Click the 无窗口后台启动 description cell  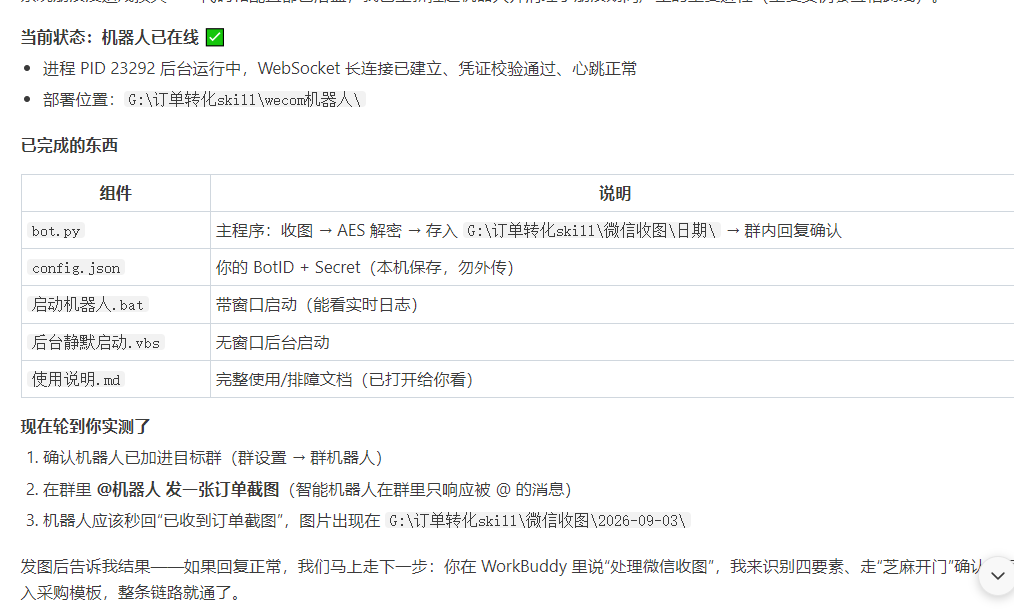pos(614,342)
